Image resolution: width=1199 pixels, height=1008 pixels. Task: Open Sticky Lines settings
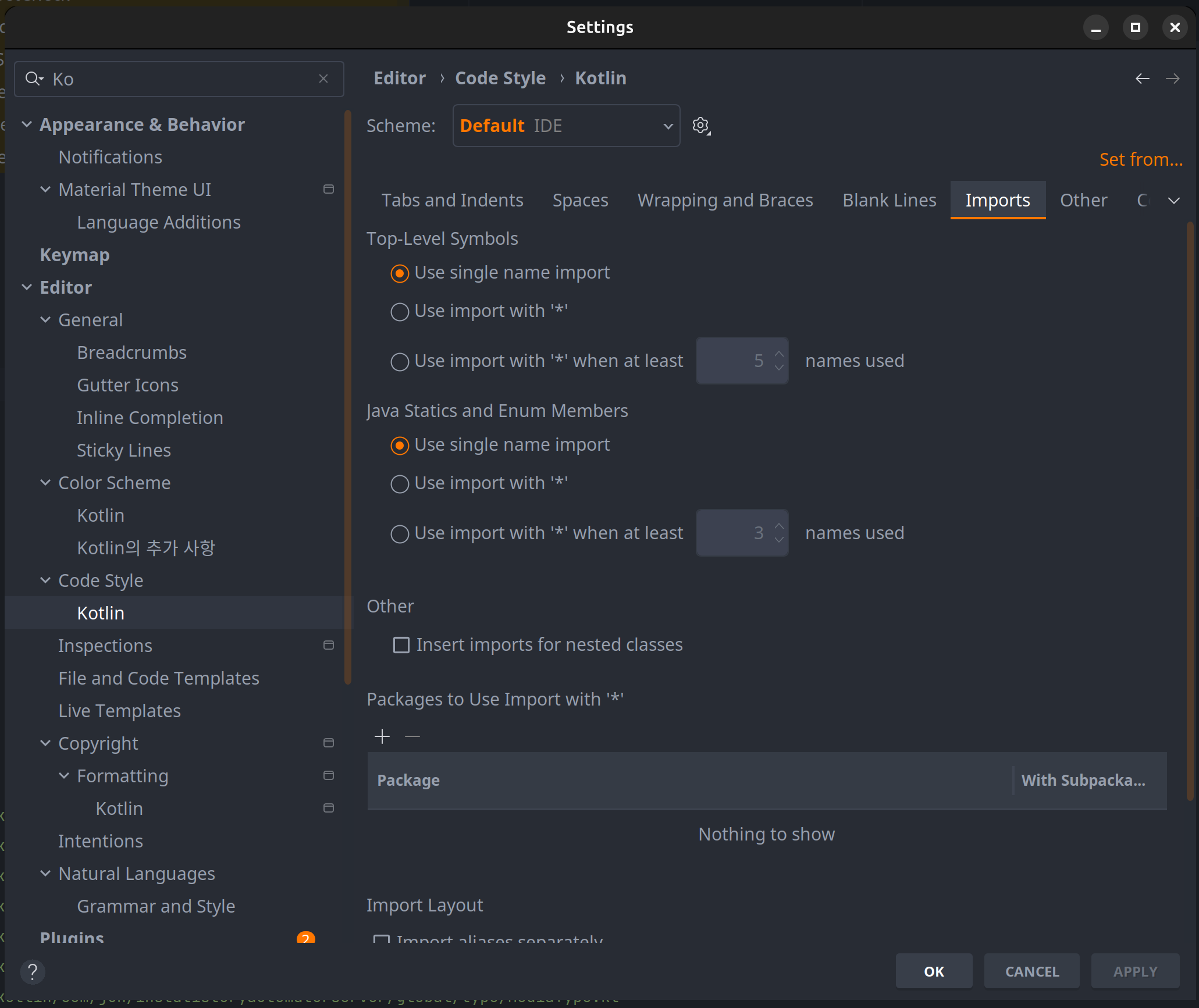pos(124,450)
